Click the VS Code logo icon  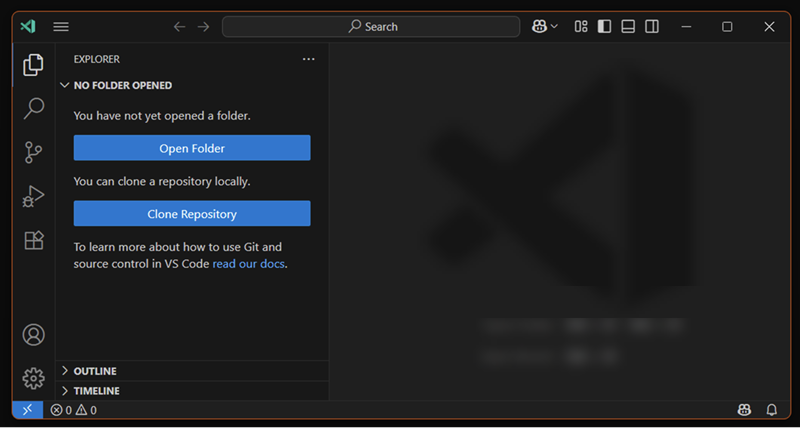click(x=28, y=27)
